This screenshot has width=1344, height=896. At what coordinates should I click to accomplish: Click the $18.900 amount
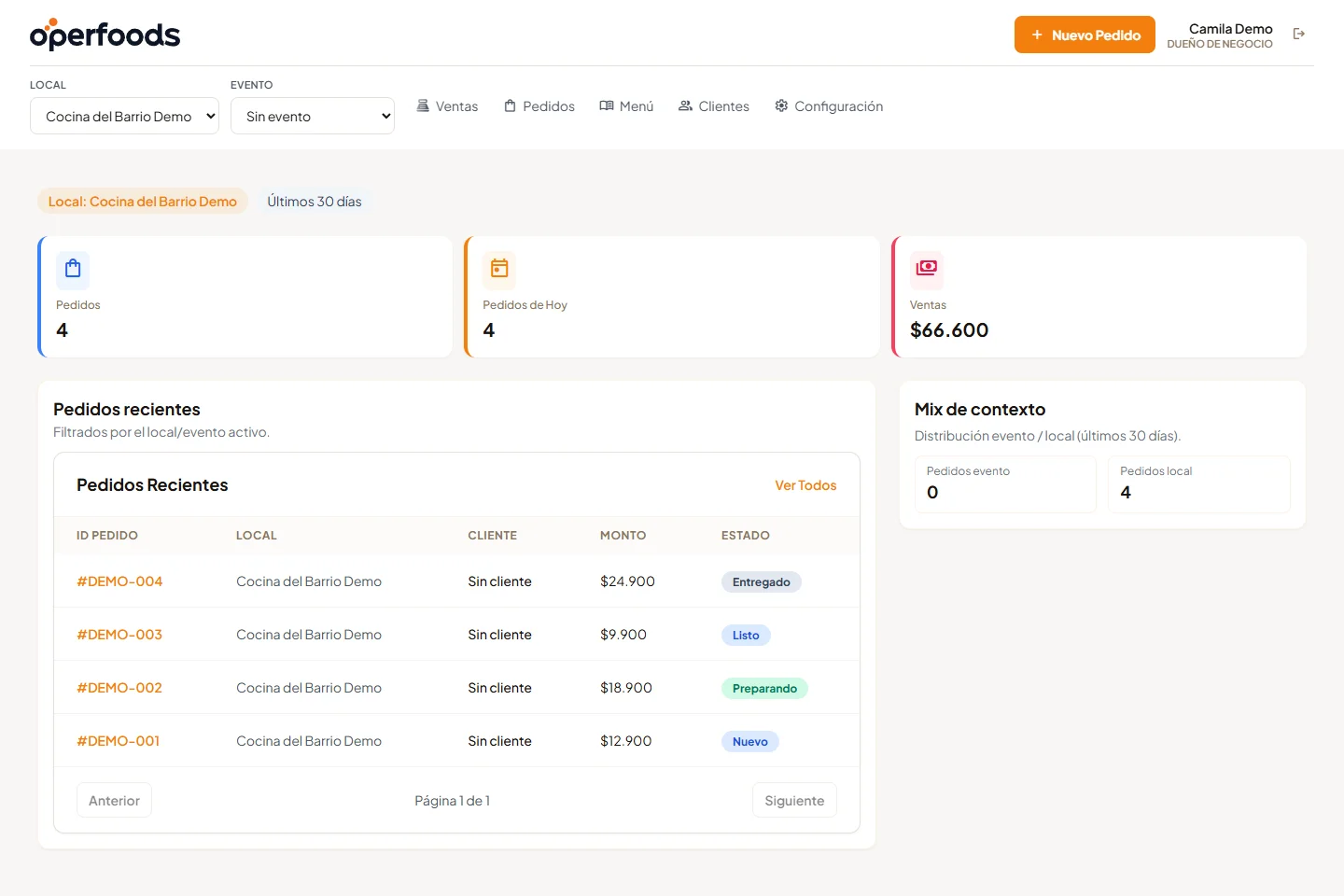[x=626, y=688]
